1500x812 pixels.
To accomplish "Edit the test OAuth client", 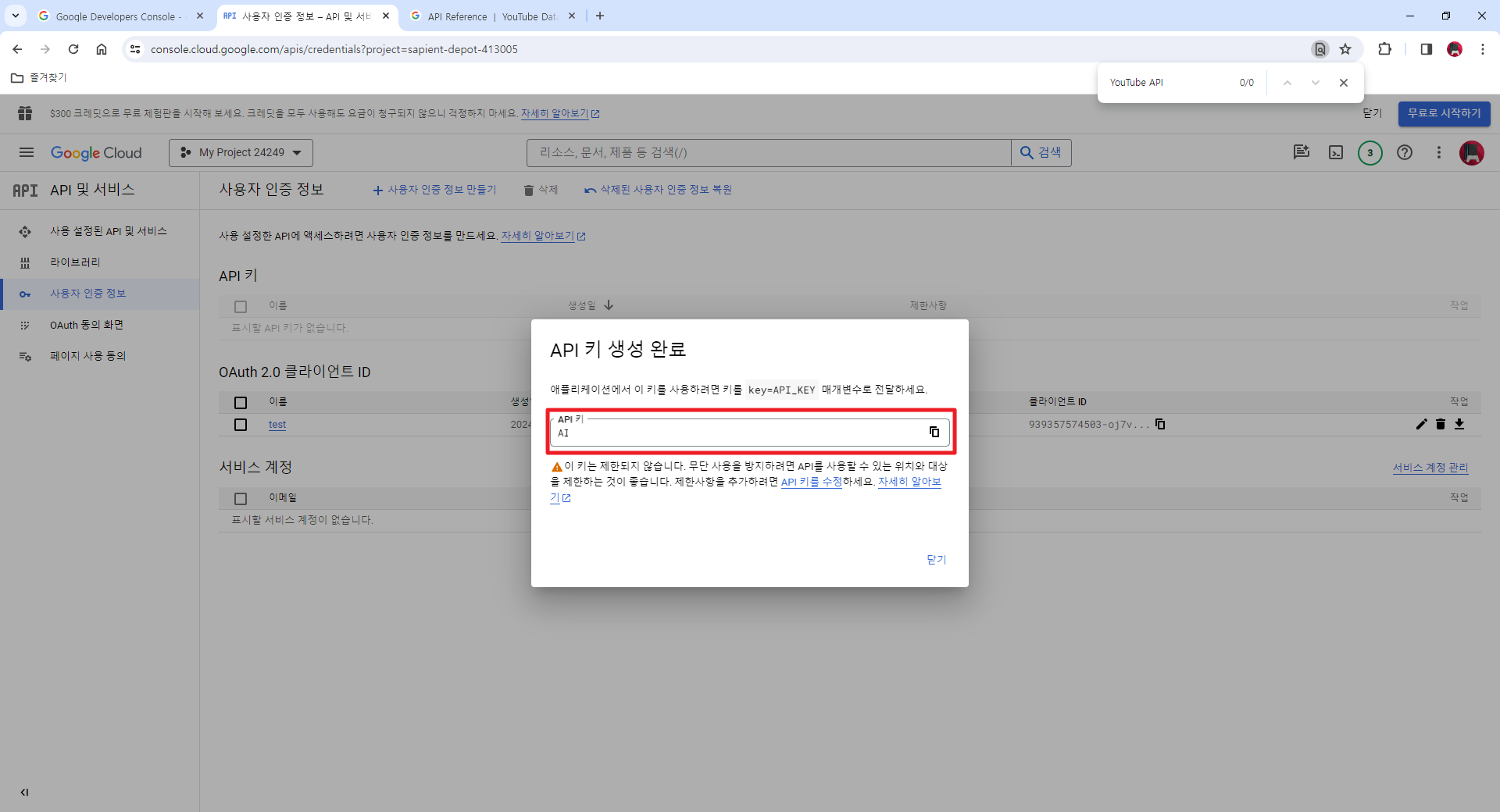I will tap(1421, 425).
